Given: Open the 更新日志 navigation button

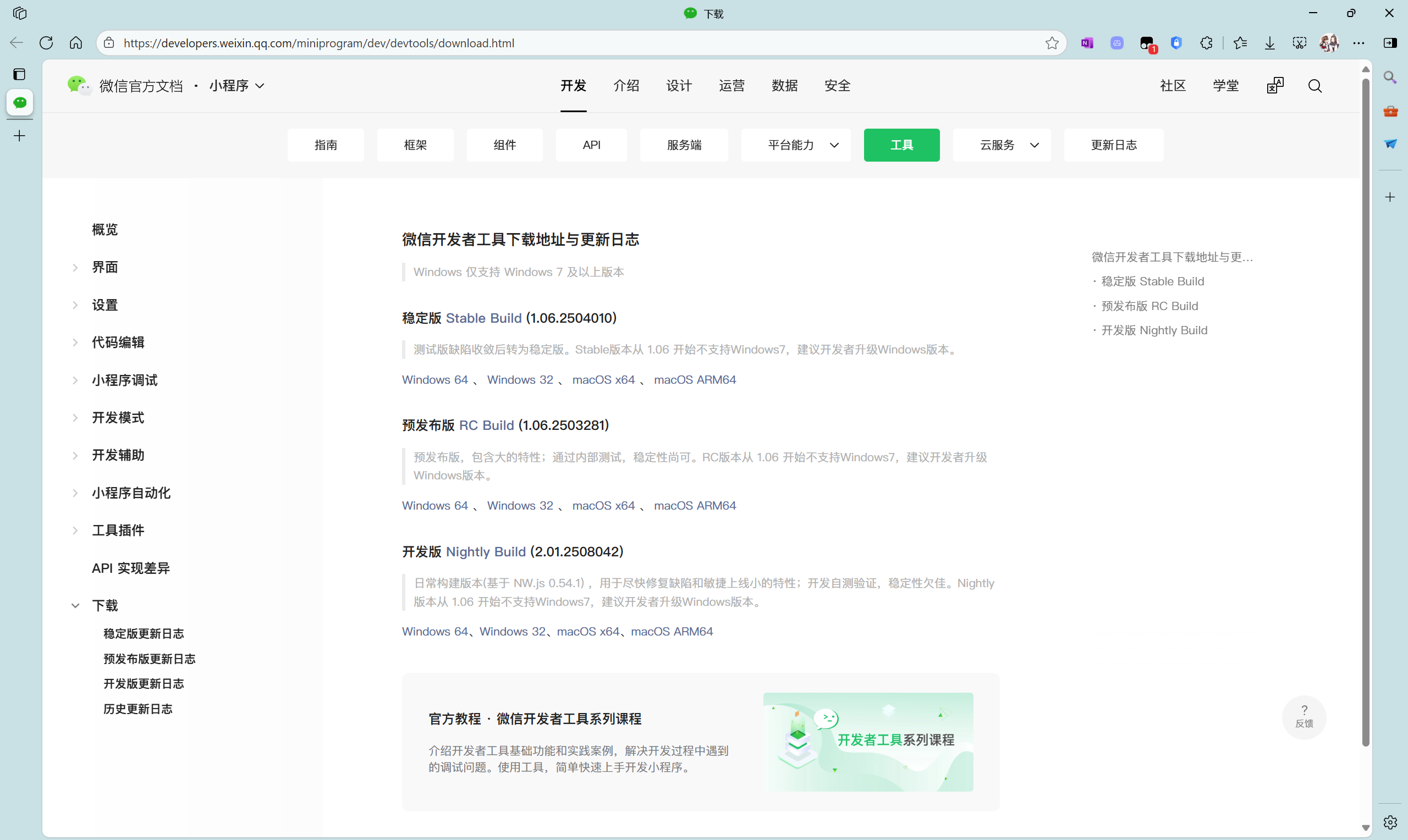Looking at the screenshot, I should pos(1114,145).
